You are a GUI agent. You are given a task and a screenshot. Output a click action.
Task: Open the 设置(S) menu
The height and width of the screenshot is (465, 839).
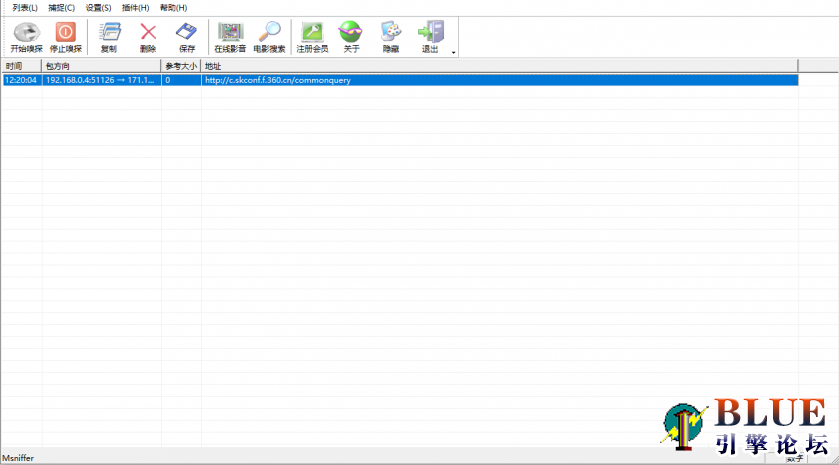[x=98, y=7]
